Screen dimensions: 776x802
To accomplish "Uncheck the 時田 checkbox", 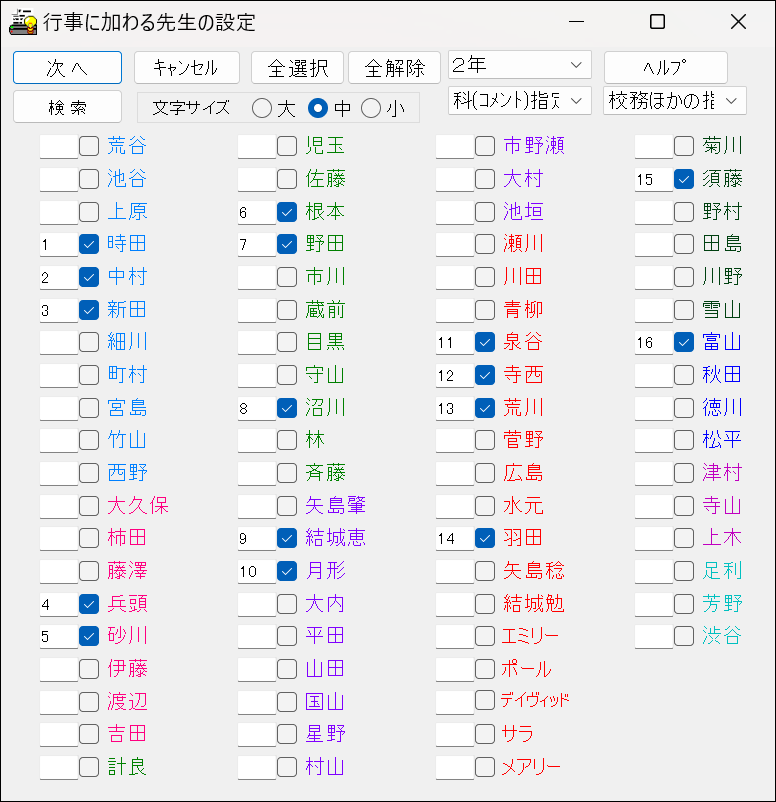I will coord(89,244).
